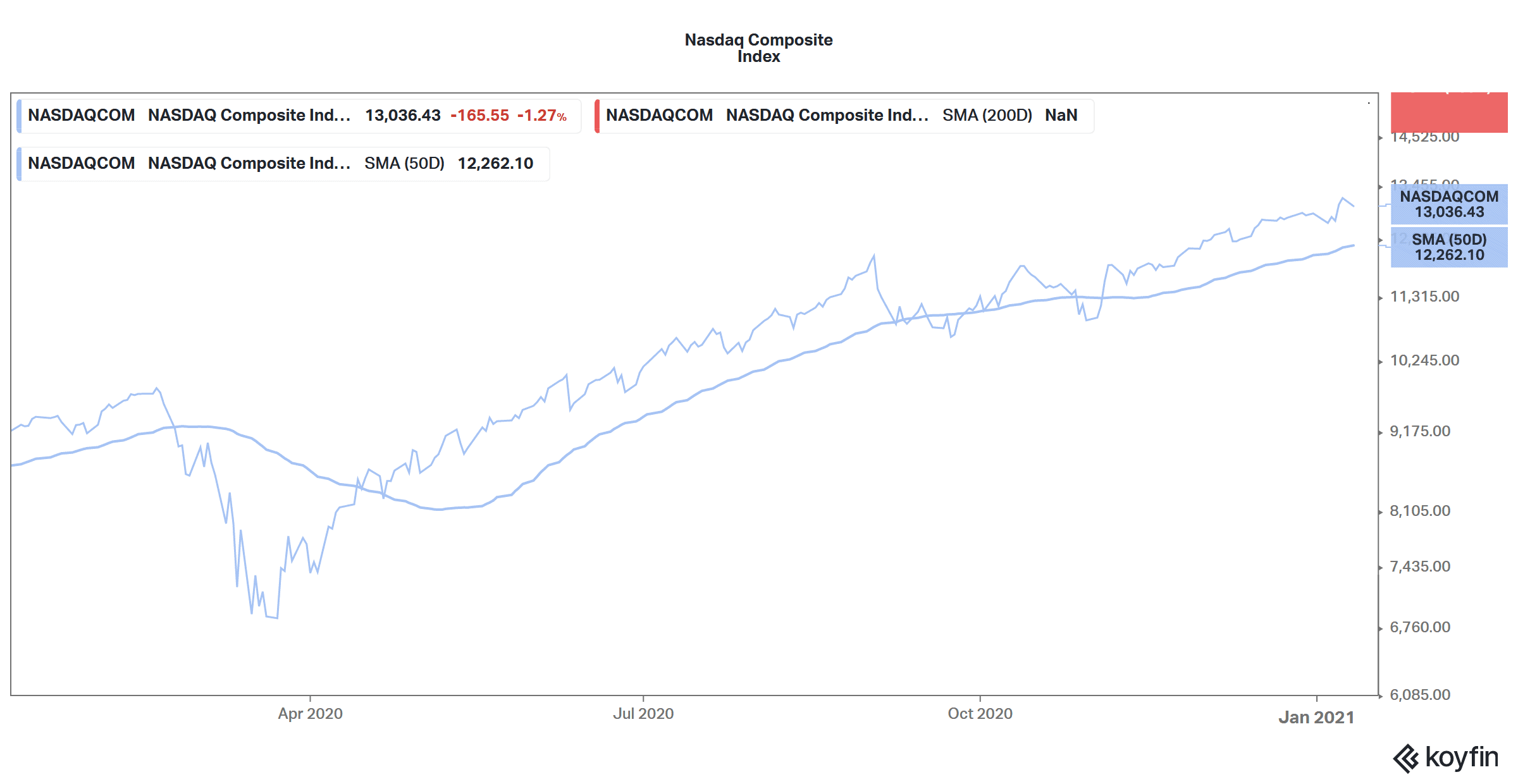Click the light blue swatch of the price legend
The height and width of the screenshot is (784, 1518).
click(x=19, y=116)
